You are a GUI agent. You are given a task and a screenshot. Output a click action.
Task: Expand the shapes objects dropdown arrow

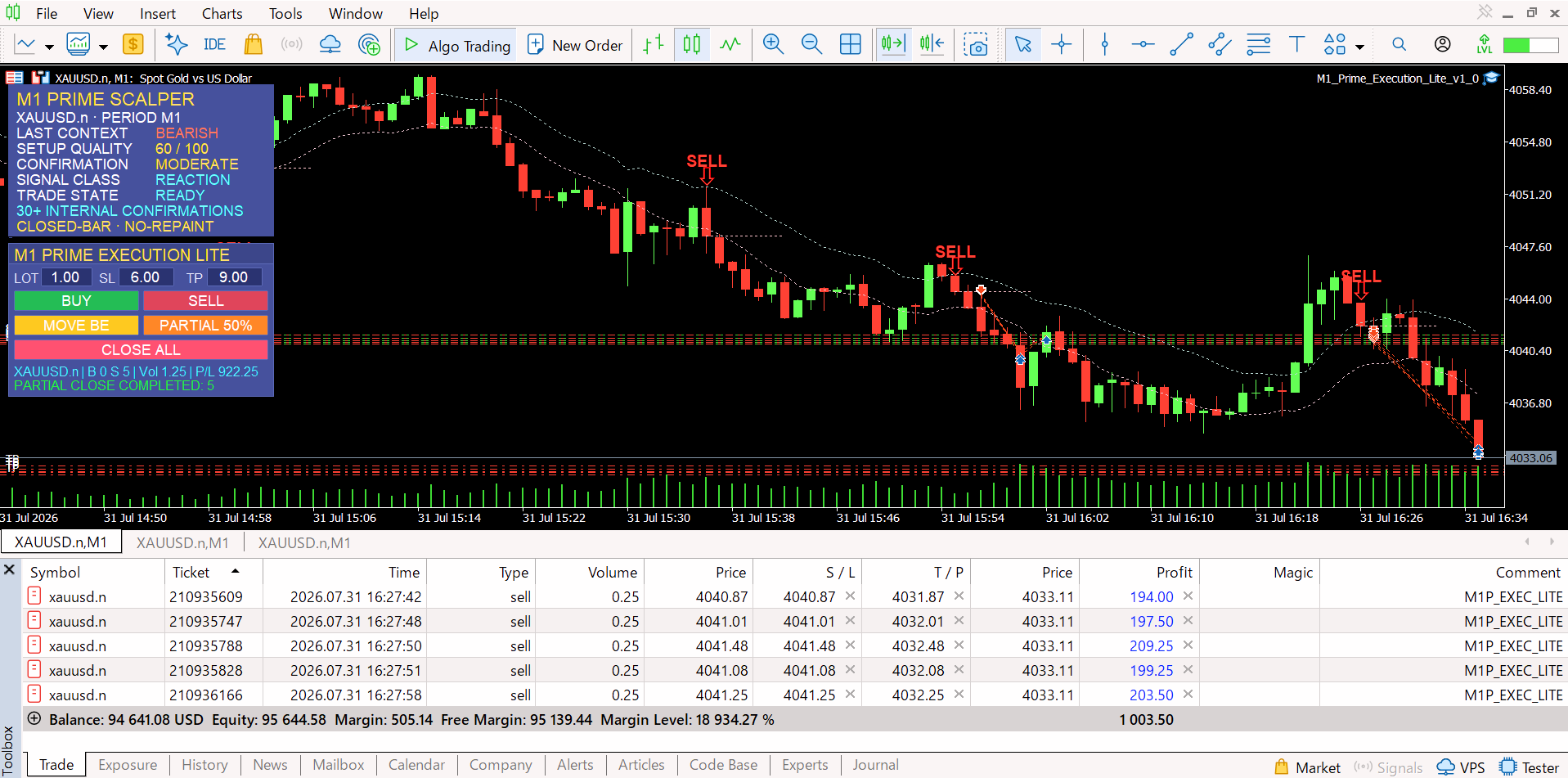coord(1359,47)
